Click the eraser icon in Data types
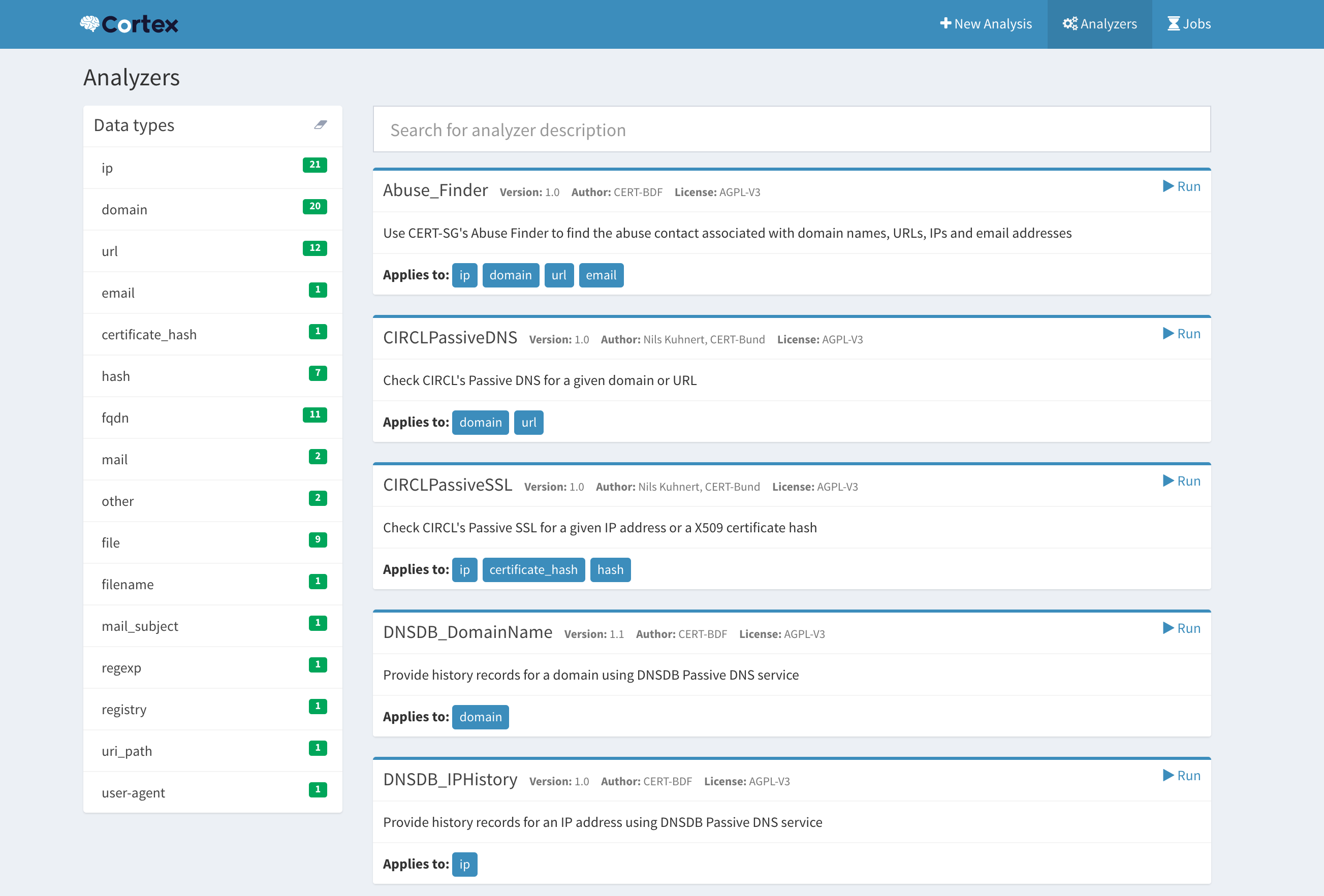The height and width of the screenshot is (896, 1324). pos(320,125)
